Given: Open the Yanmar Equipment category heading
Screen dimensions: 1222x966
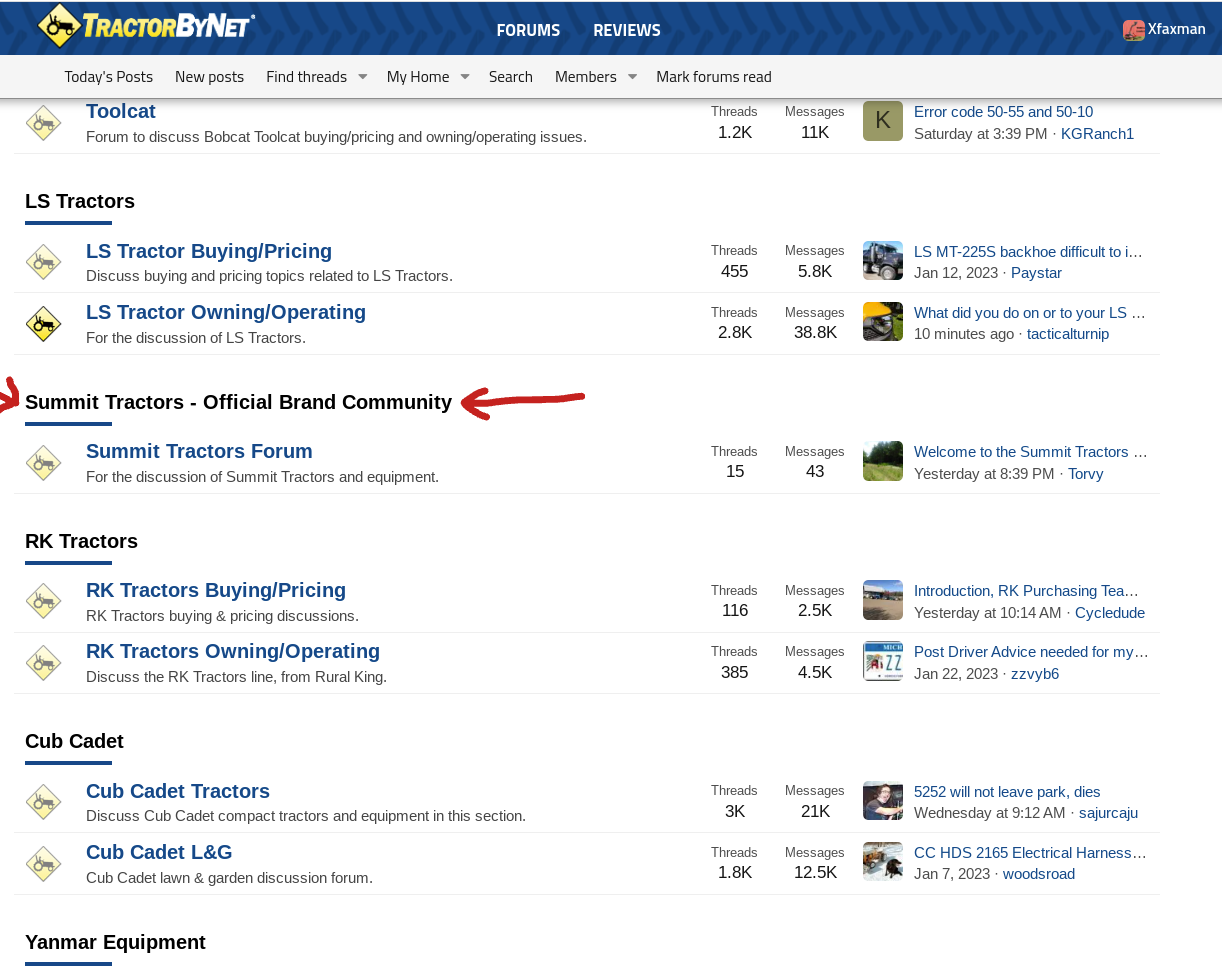Looking at the screenshot, I should pos(115,942).
